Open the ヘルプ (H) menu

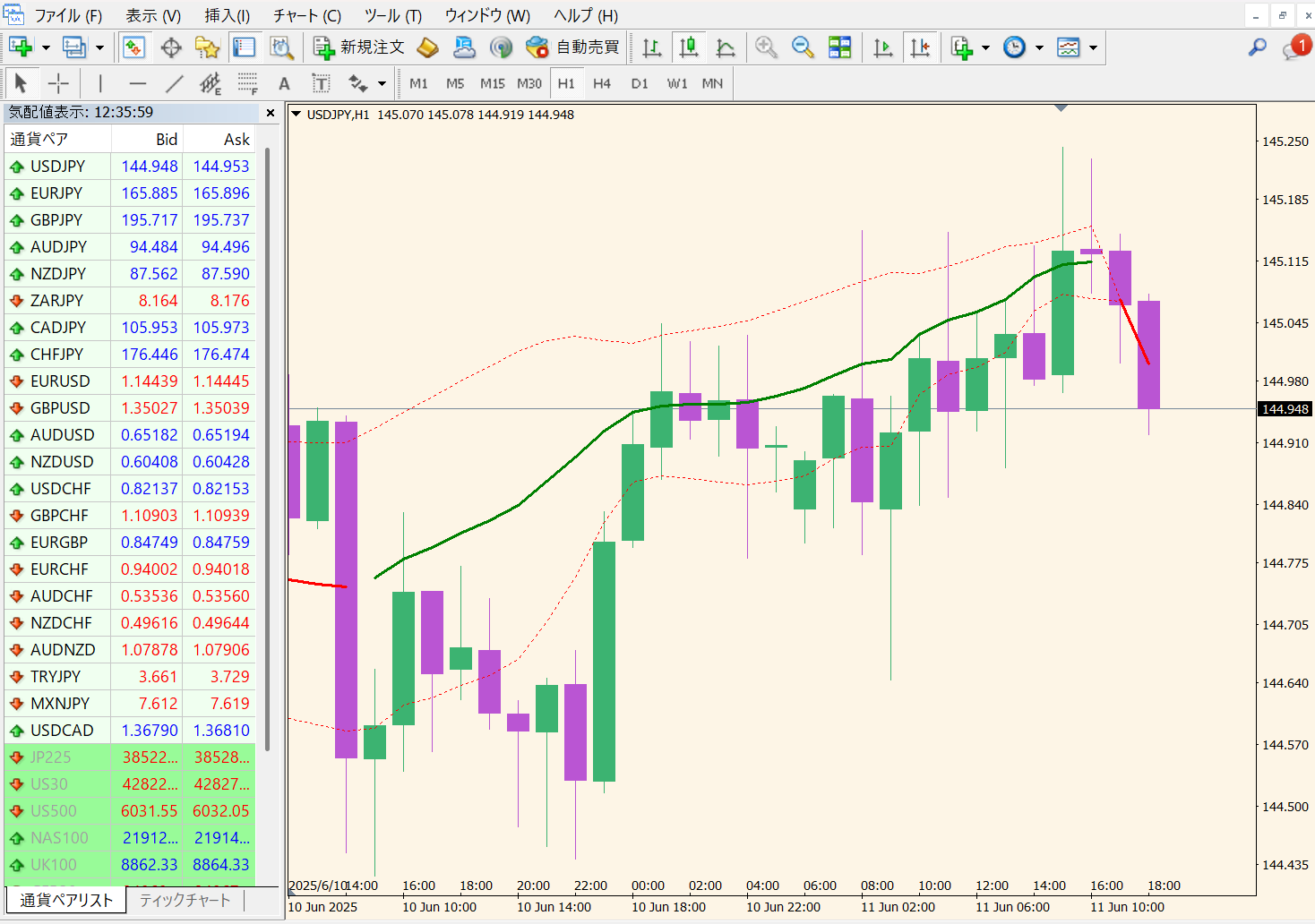coord(586,15)
